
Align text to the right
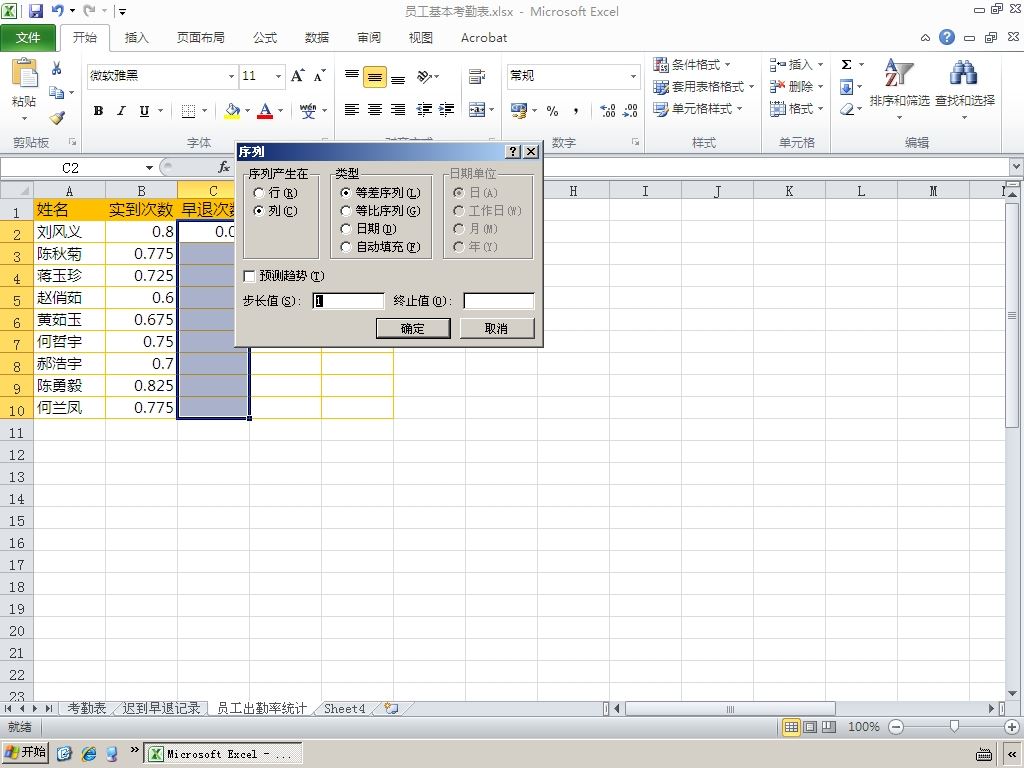pyautogui.click(x=398, y=110)
